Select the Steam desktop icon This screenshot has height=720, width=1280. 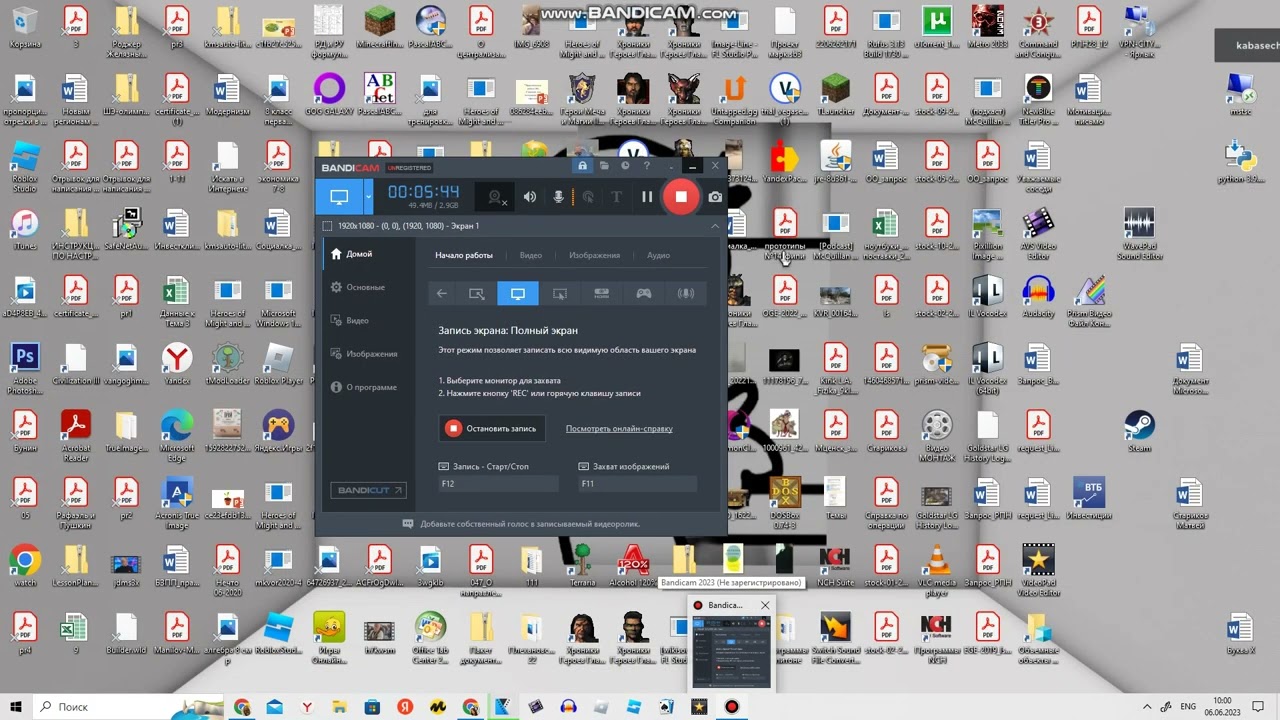click(1139, 431)
